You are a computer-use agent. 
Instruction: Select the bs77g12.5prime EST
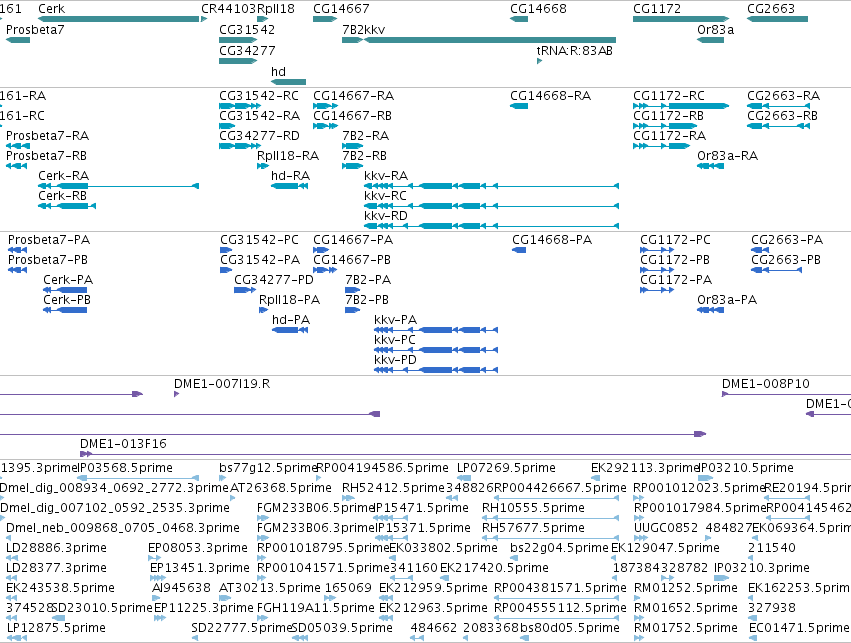pos(223,478)
